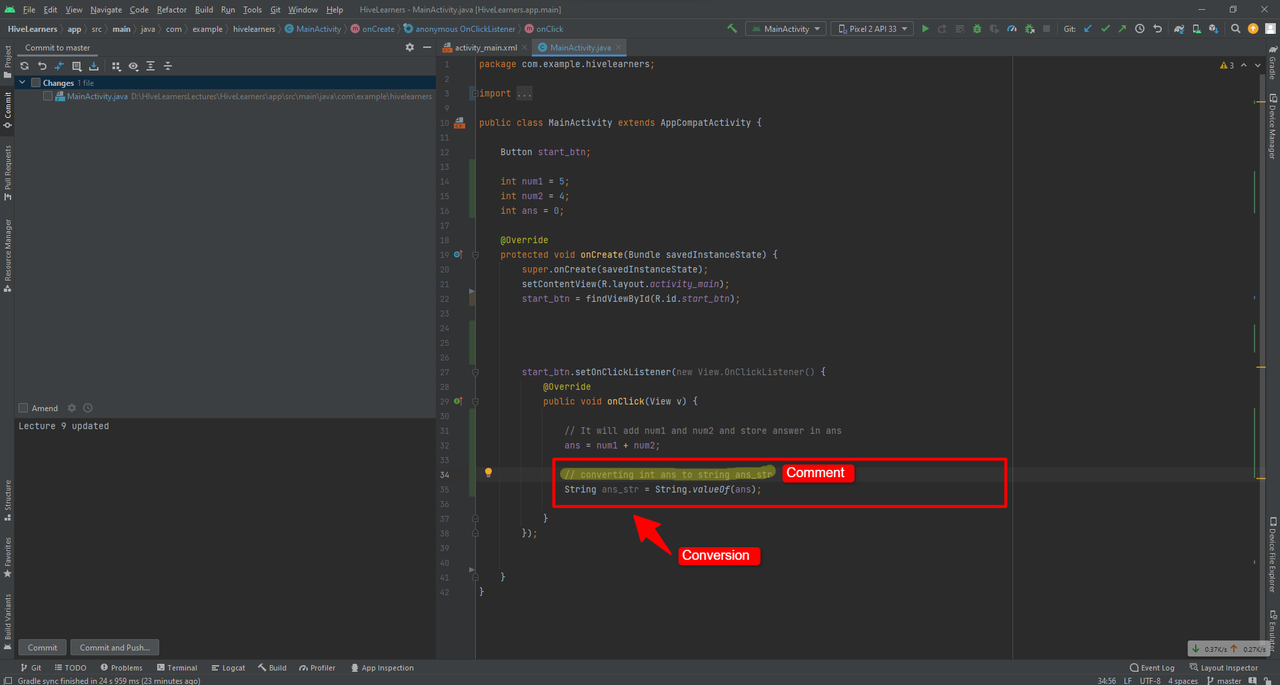Image resolution: width=1280 pixels, height=685 pixels.
Task: Click the hivelearners breadcrumb in the navigation bar
Action: coord(254,29)
